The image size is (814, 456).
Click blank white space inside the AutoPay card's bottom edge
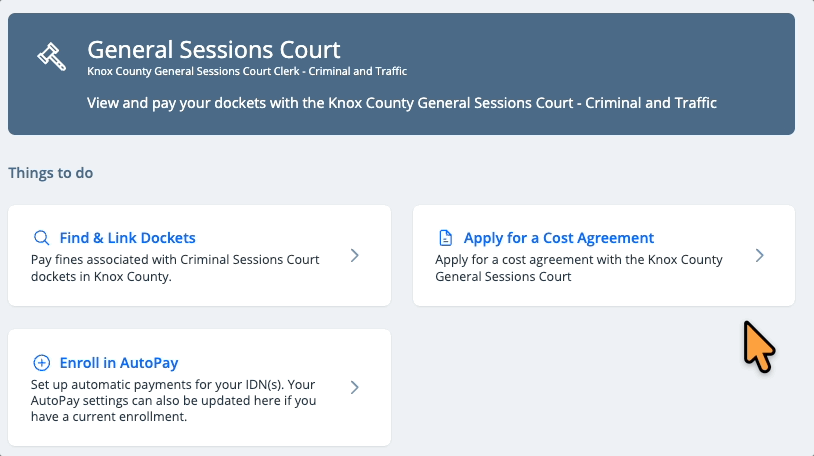[x=200, y=436]
